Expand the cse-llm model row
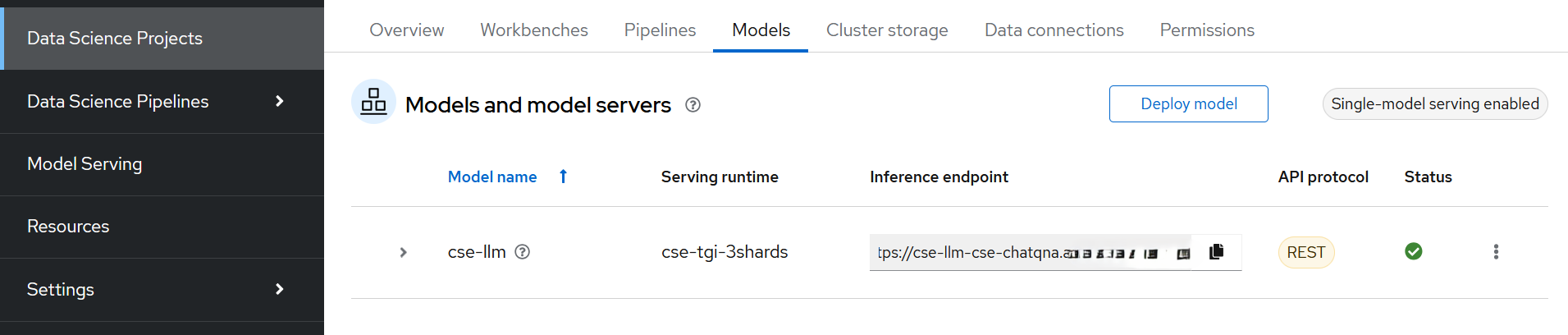 coord(403,252)
